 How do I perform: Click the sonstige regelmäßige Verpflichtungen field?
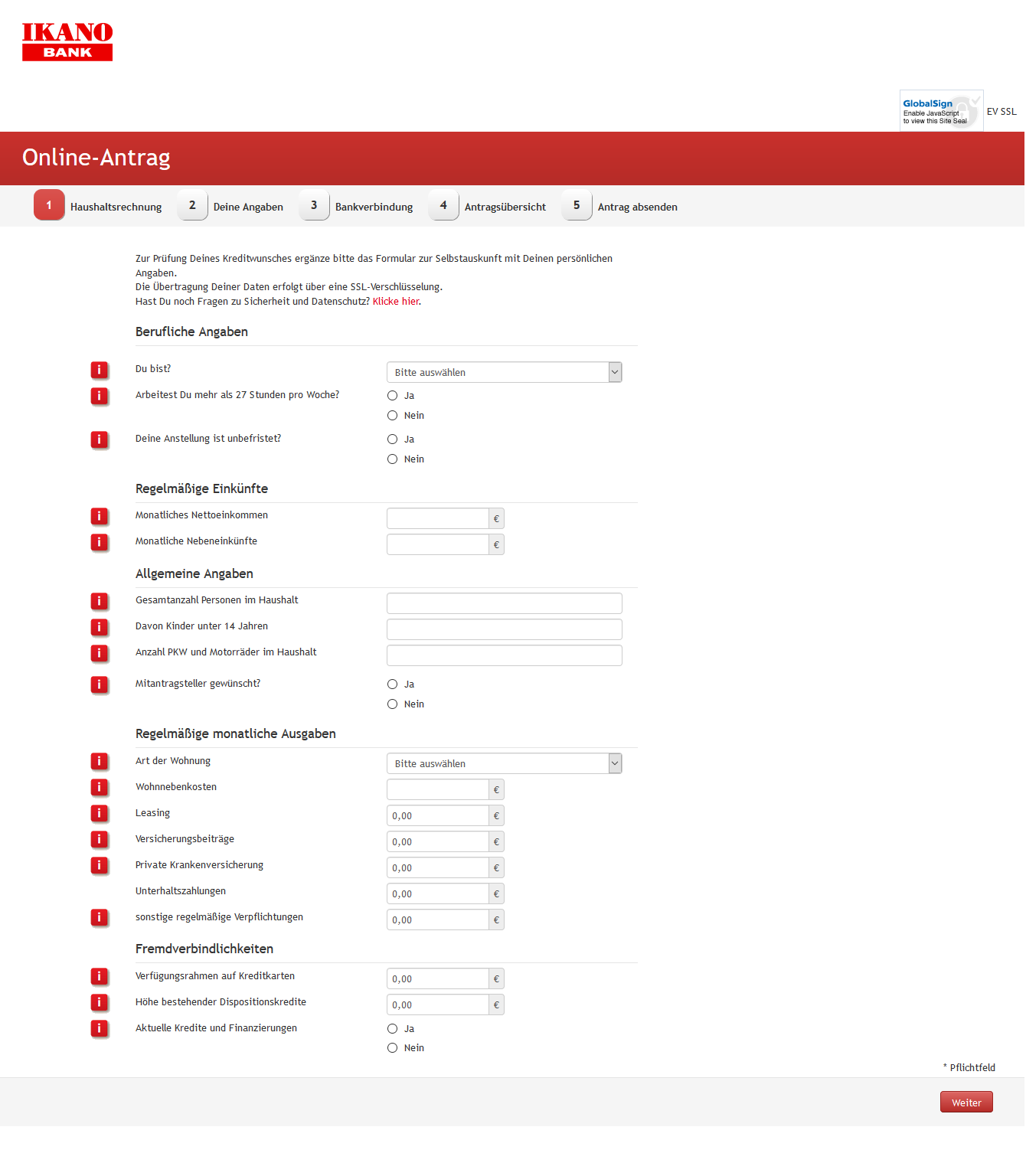coord(438,920)
